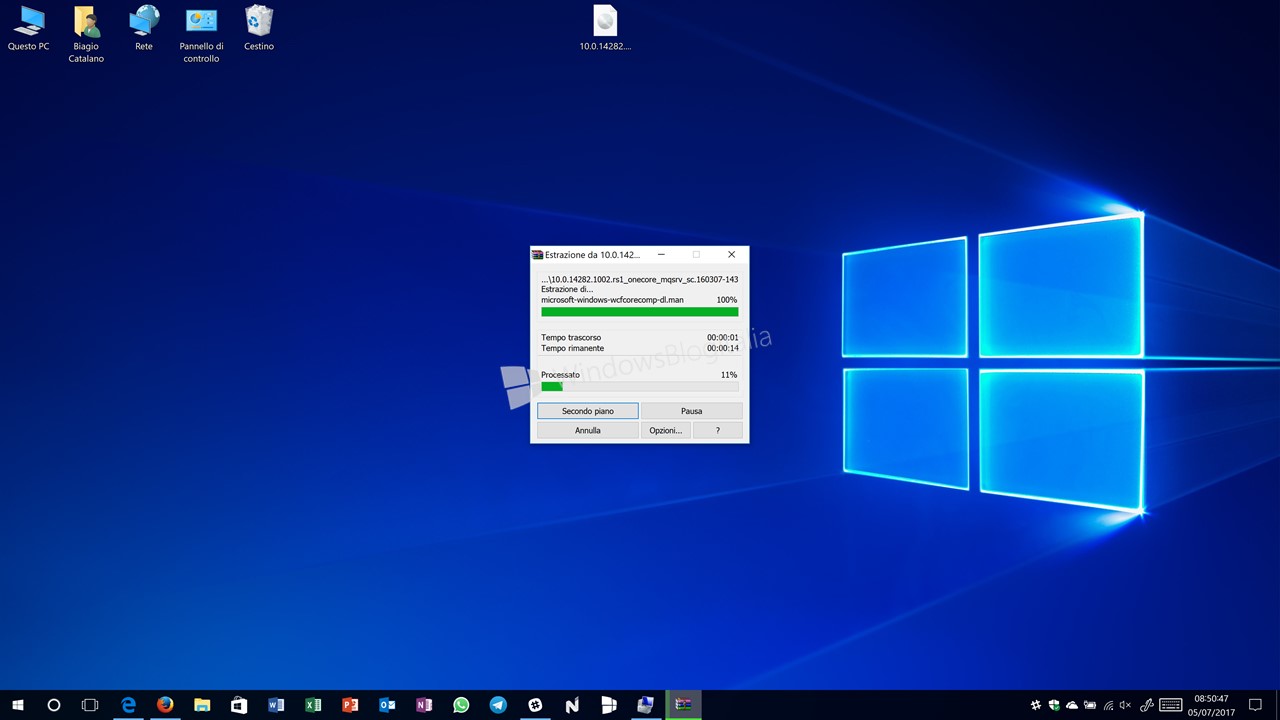Close the Estrazione dialog window
This screenshot has height=720, width=1280.
tap(731, 255)
